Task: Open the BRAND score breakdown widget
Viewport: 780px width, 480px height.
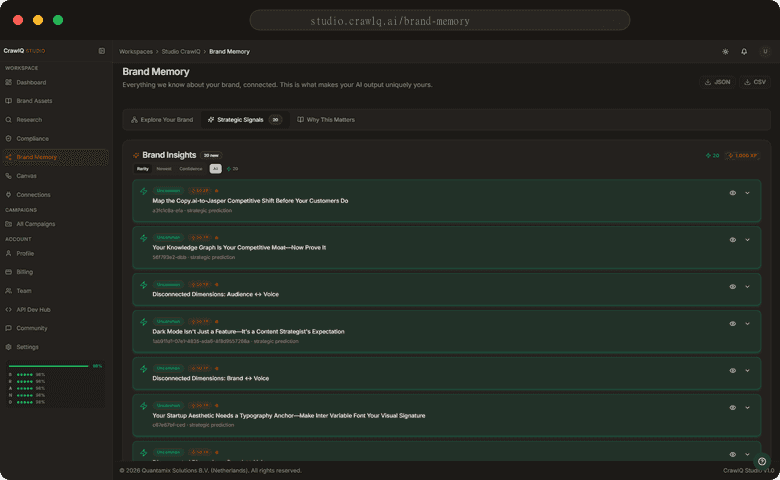Action: [55, 384]
